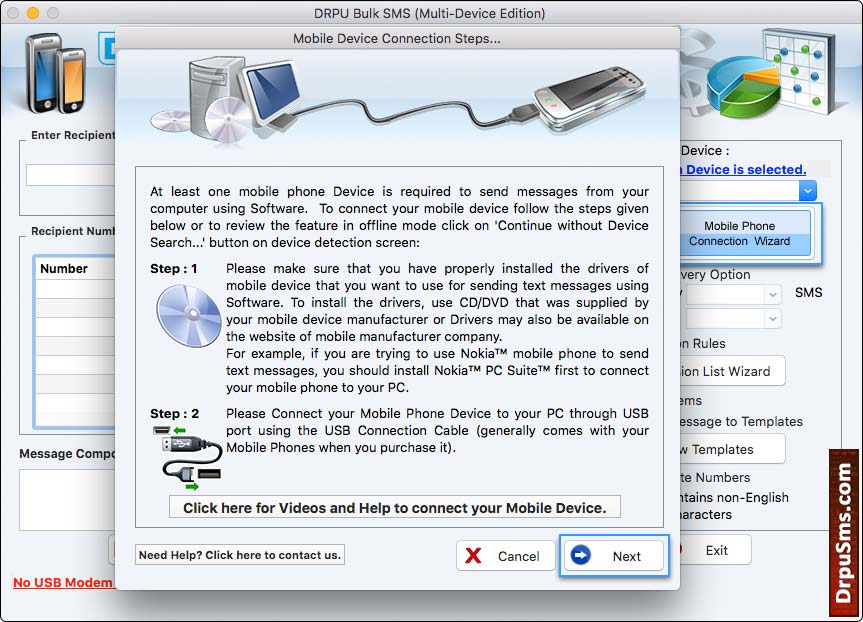Click the Step 1 CD disc icon
This screenshot has height=622, width=863.
point(189,316)
